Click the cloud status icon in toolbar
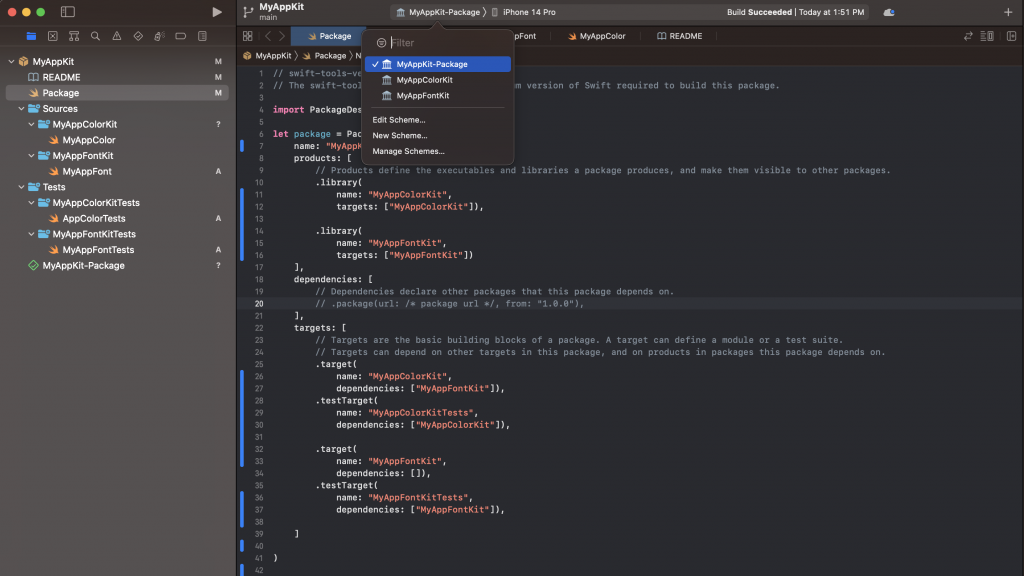 (889, 12)
